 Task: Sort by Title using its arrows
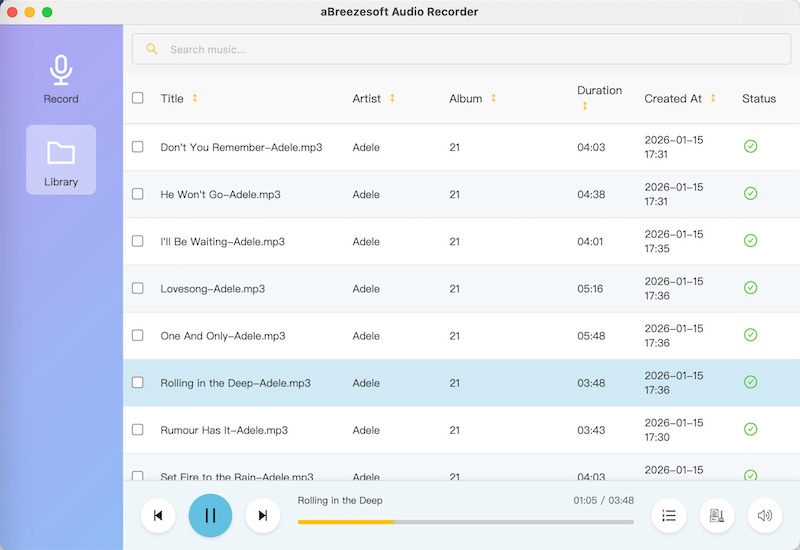point(195,98)
